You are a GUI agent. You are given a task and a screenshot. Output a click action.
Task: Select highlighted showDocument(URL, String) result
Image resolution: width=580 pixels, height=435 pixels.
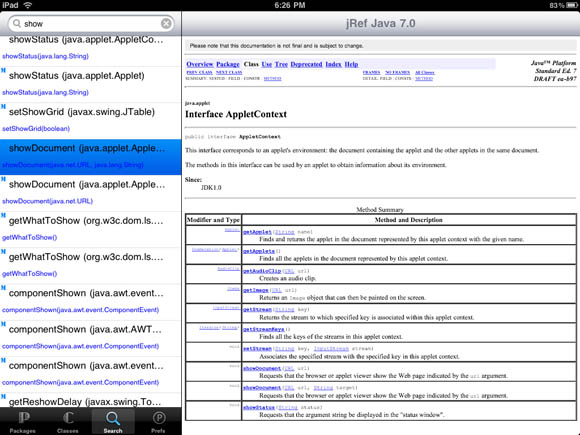[91, 157]
